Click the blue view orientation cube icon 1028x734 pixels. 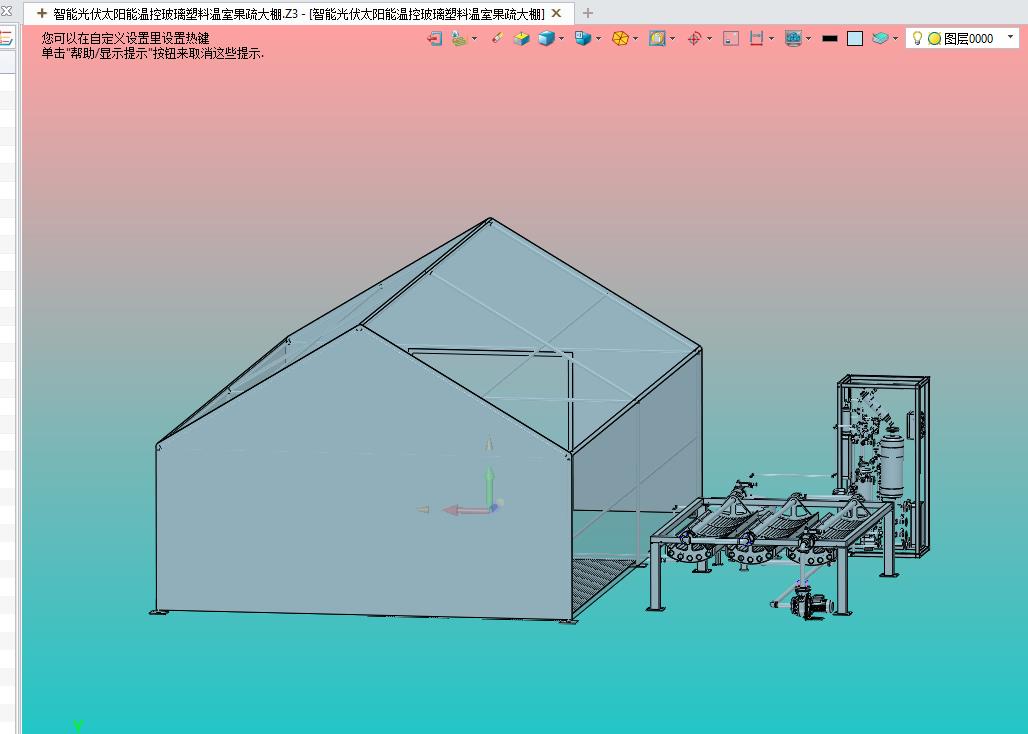pyautogui.click(x=583, y=39)
